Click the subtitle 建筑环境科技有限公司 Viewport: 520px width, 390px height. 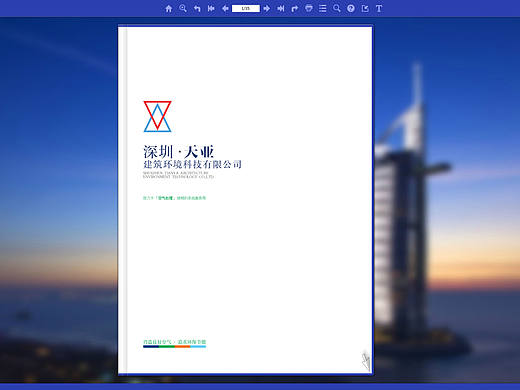coord(192,164)
